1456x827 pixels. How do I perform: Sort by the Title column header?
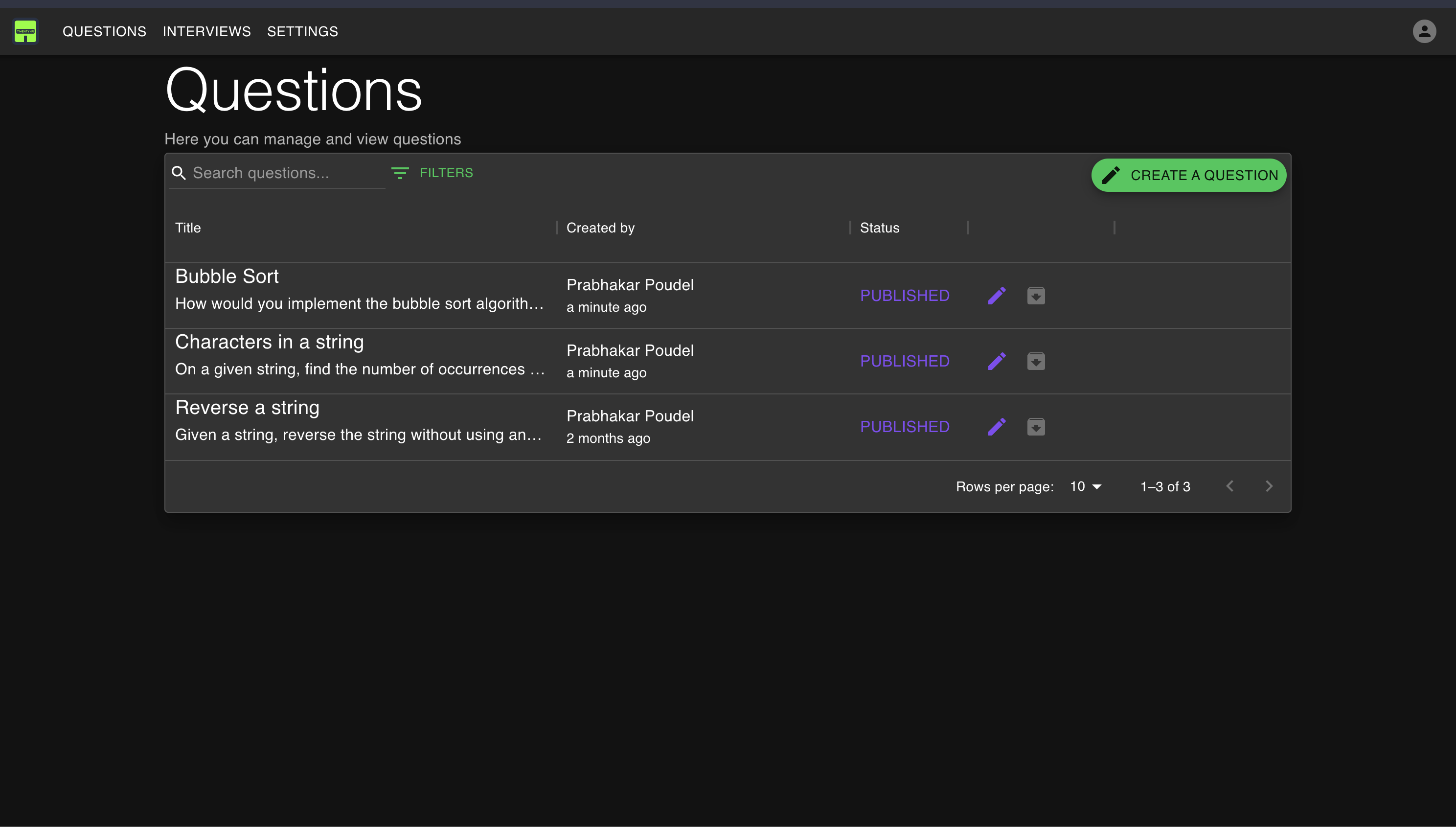[x=188, y=228]
